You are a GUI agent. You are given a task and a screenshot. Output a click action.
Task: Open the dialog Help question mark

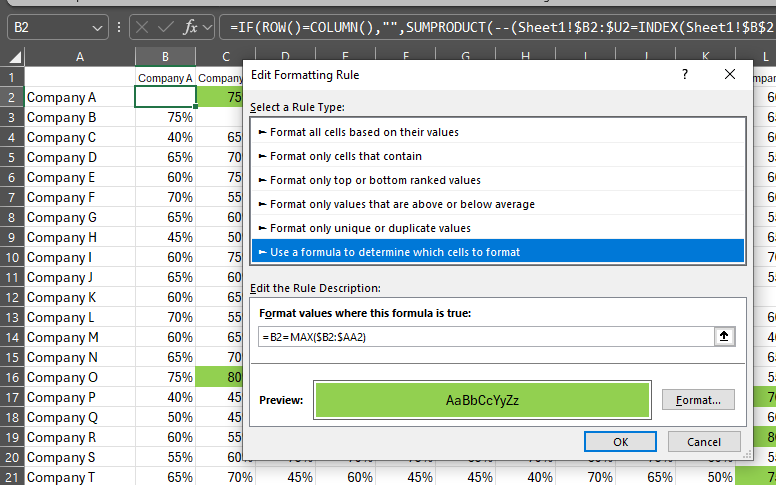pos(685,74)
